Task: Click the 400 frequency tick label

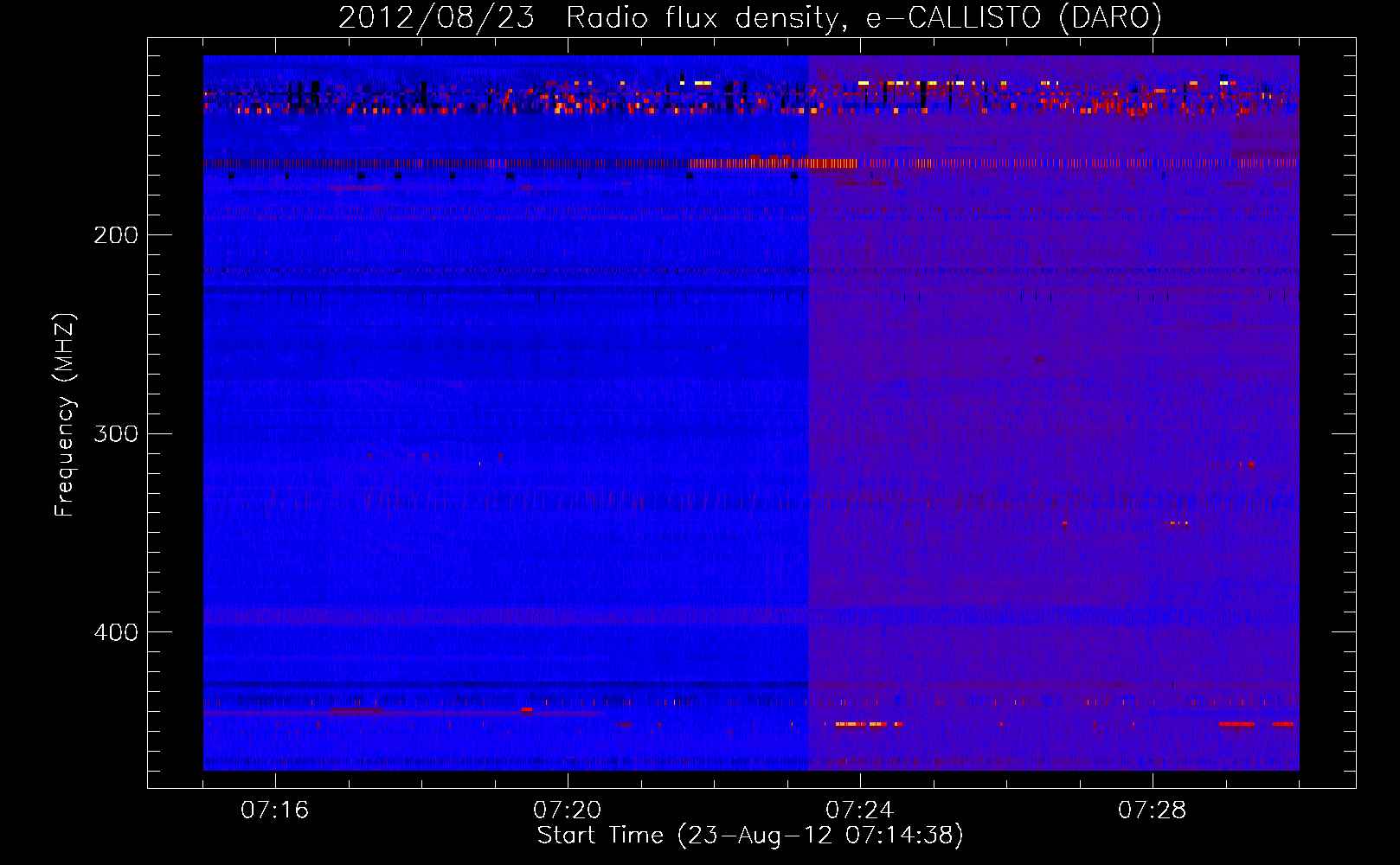Action: [x=116, y=632]
